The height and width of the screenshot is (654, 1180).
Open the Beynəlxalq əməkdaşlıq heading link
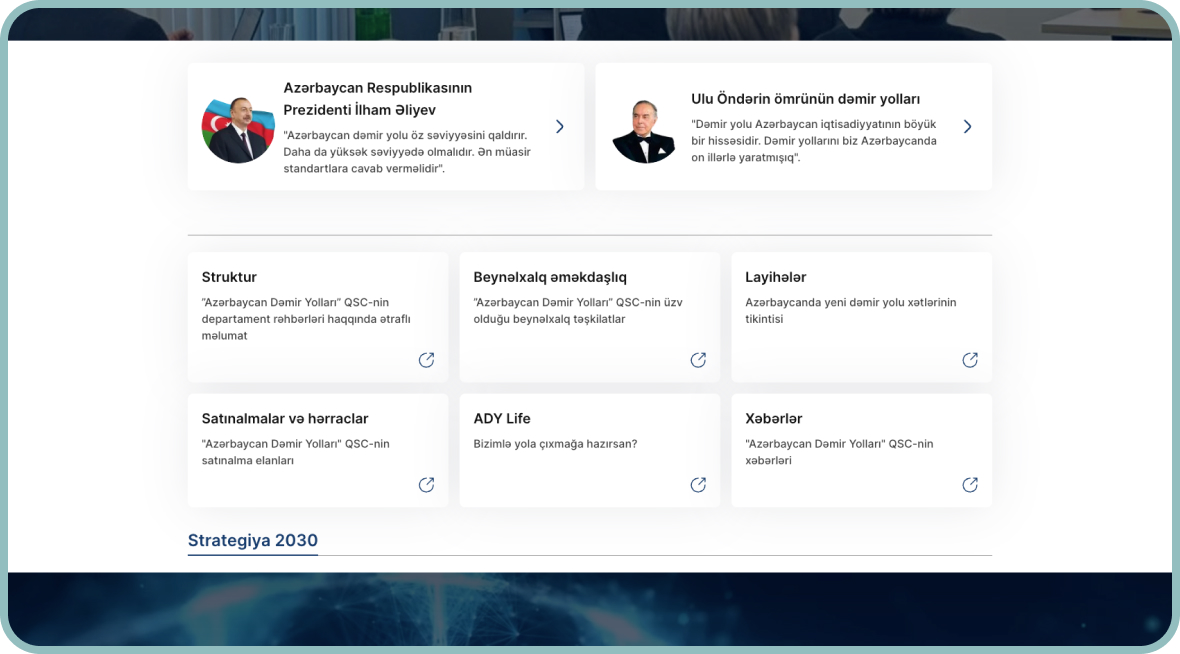pyautogui.click(x=550, y=277)
